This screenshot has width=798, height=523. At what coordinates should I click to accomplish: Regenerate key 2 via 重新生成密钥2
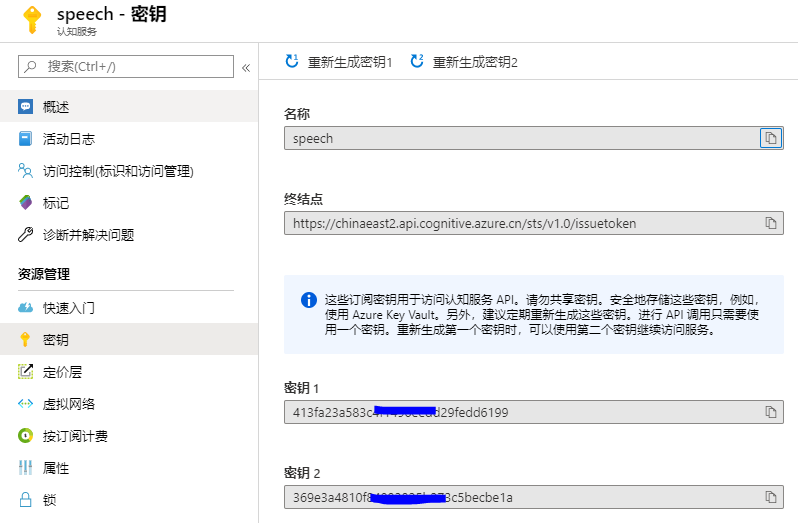pyautogui.click(x=464, y=62)
